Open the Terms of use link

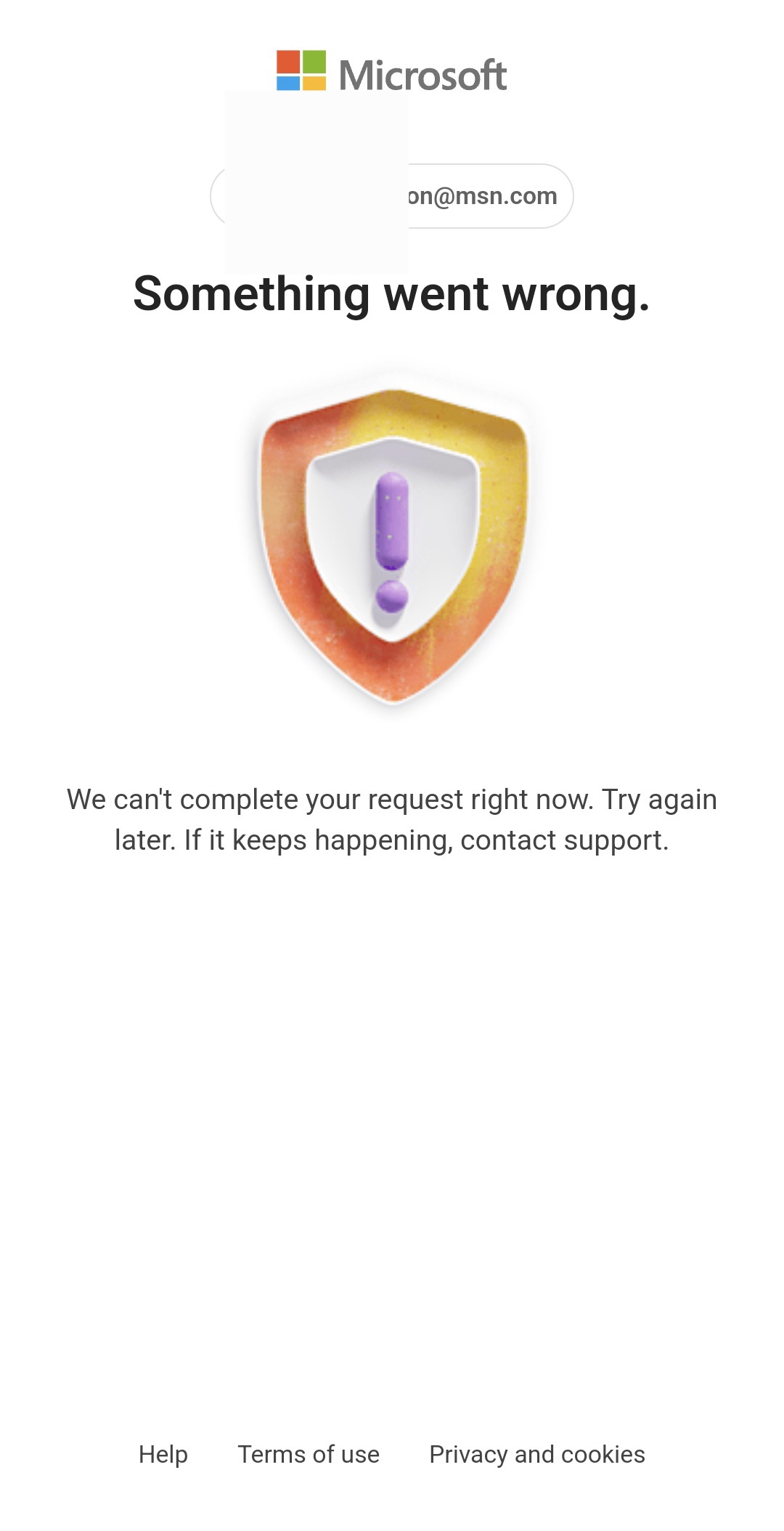click(x=309, y=1455)
